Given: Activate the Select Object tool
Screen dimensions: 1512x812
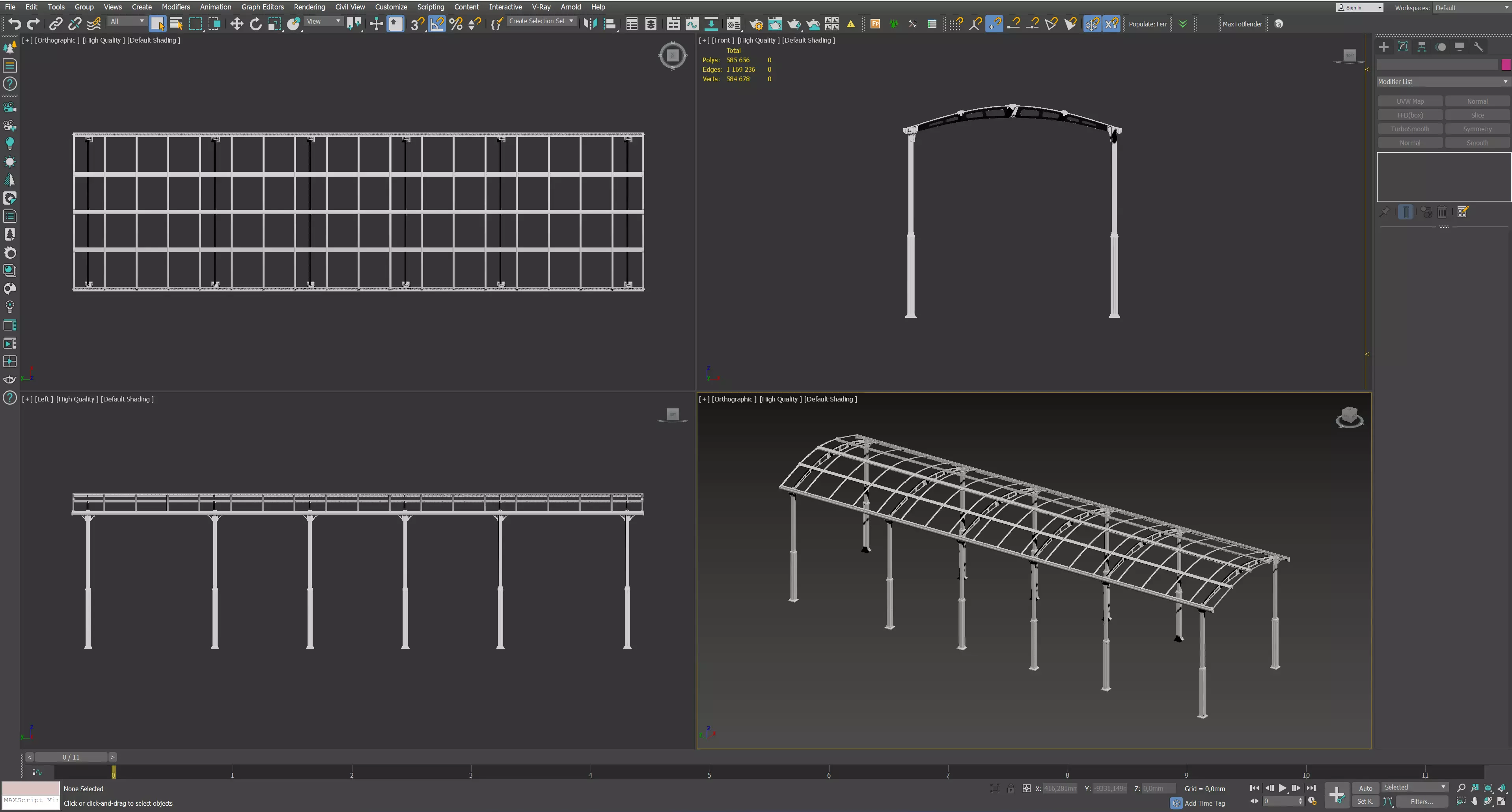Looking at the screenshot, I should pos(157,24).
